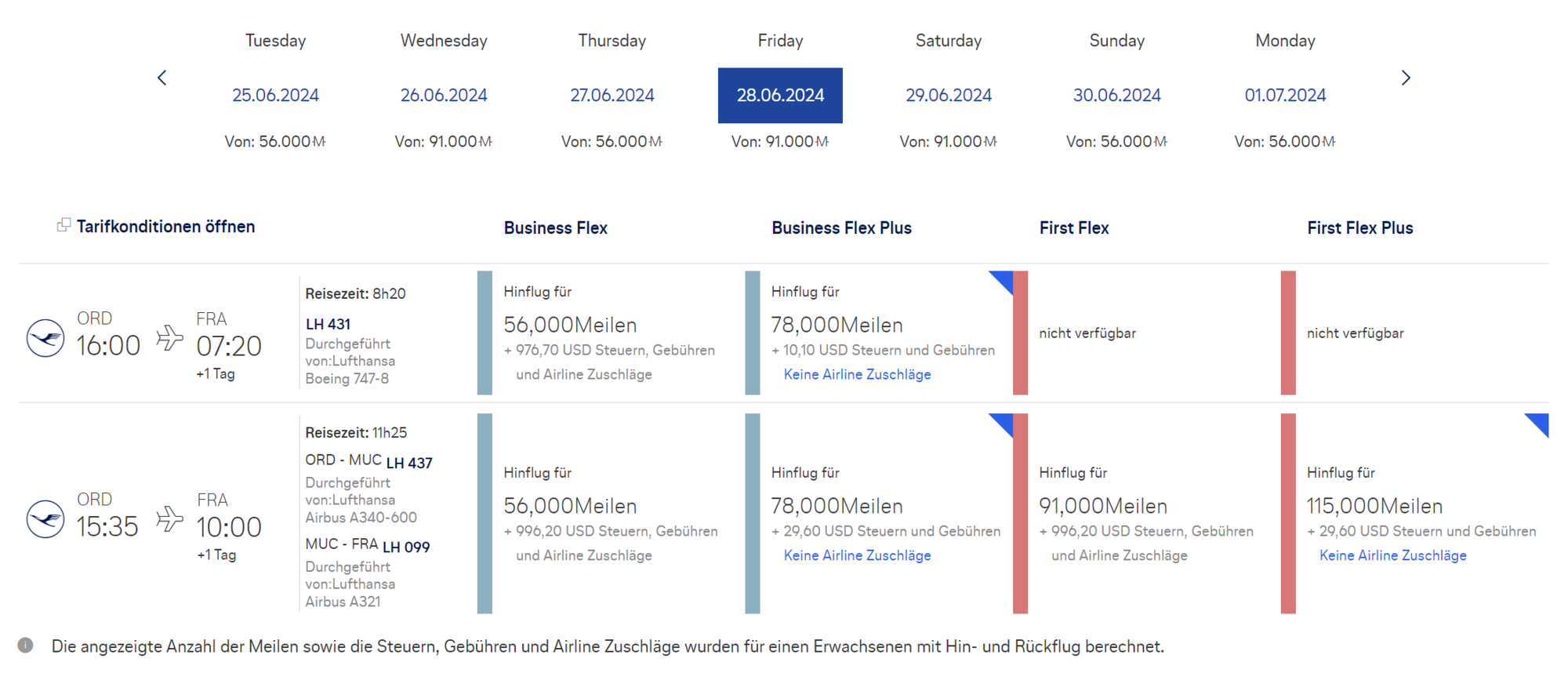Click the airplane icon for flight LH 431

point(169,338)
